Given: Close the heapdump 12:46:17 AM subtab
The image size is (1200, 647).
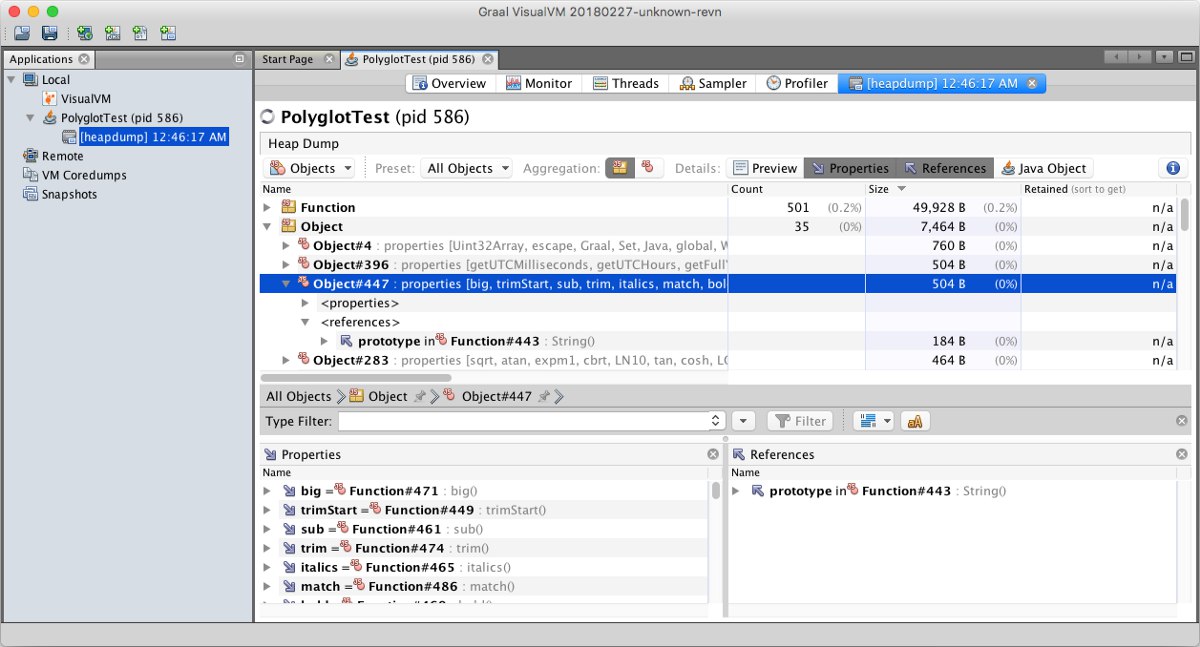Looking at the screenshot, I should point(1032,83).
